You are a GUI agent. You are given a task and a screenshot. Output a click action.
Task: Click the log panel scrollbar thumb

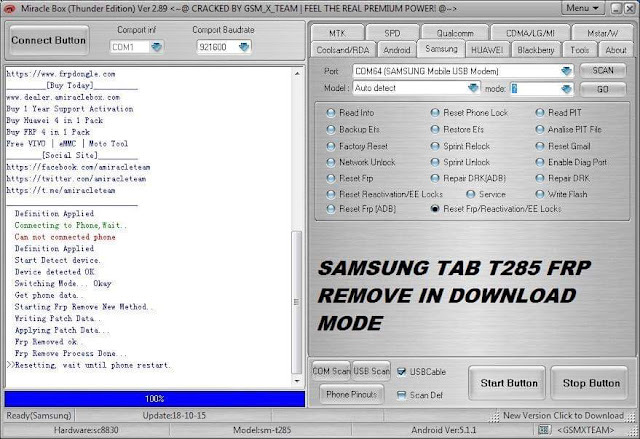click(297, 302)
